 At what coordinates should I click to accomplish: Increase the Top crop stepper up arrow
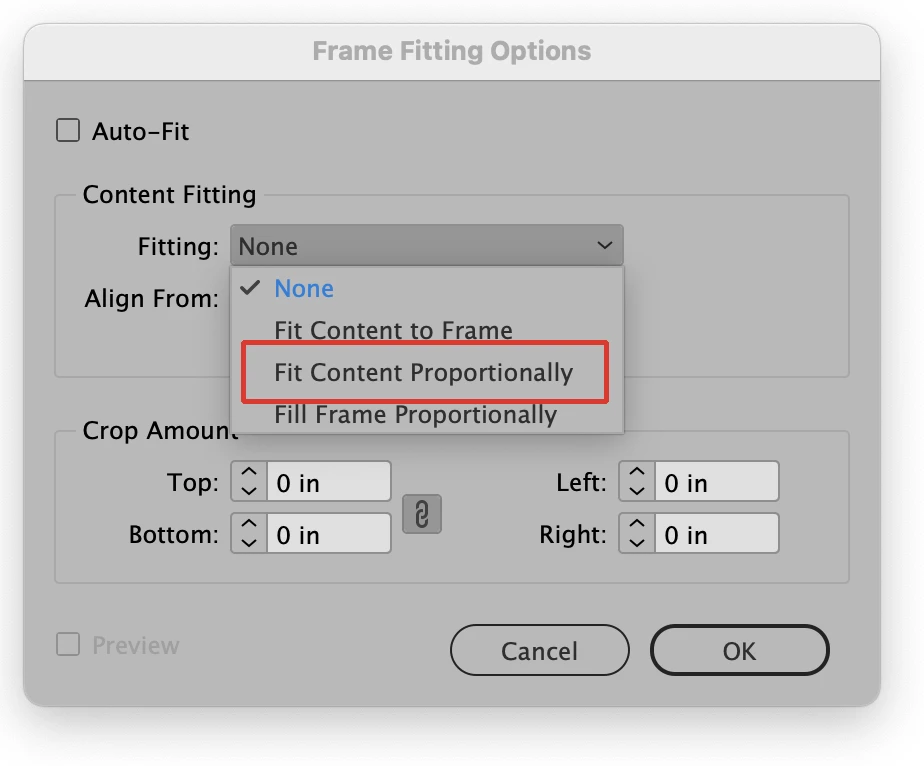click(249, 475)
